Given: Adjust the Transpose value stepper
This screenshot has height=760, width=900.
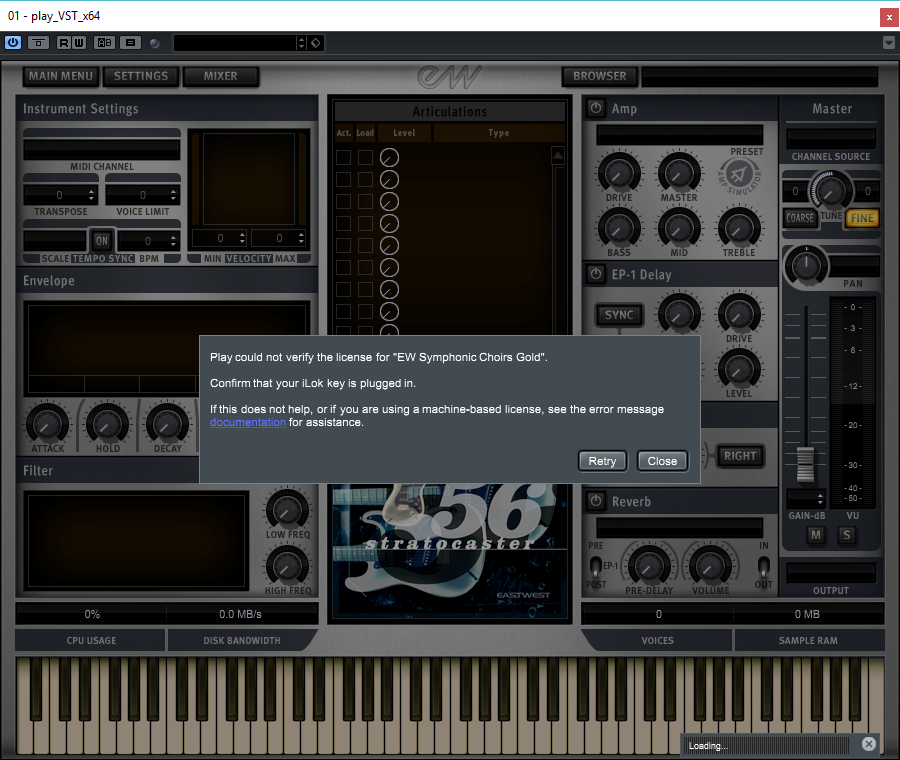Looking at the screenshot, I should (92, 195).
